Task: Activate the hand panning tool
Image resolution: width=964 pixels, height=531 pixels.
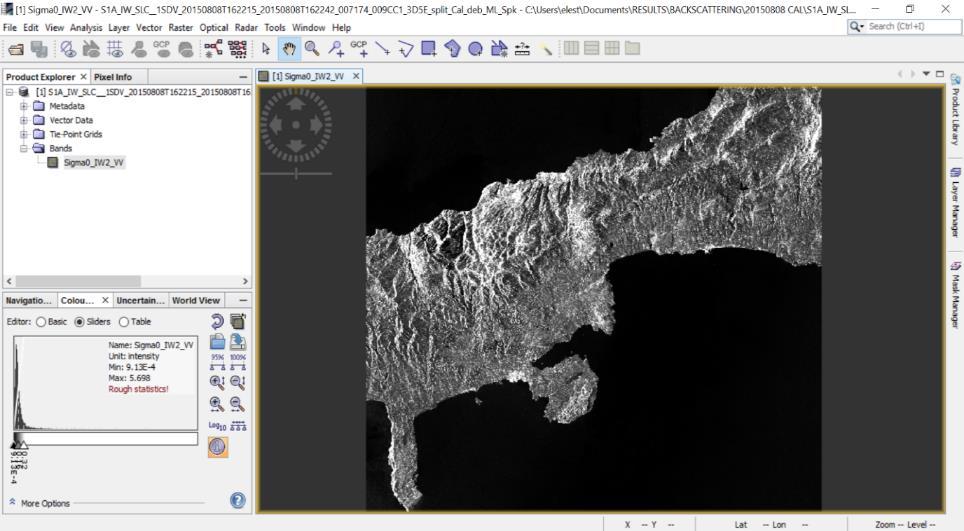Action: [x=289, y=49]
